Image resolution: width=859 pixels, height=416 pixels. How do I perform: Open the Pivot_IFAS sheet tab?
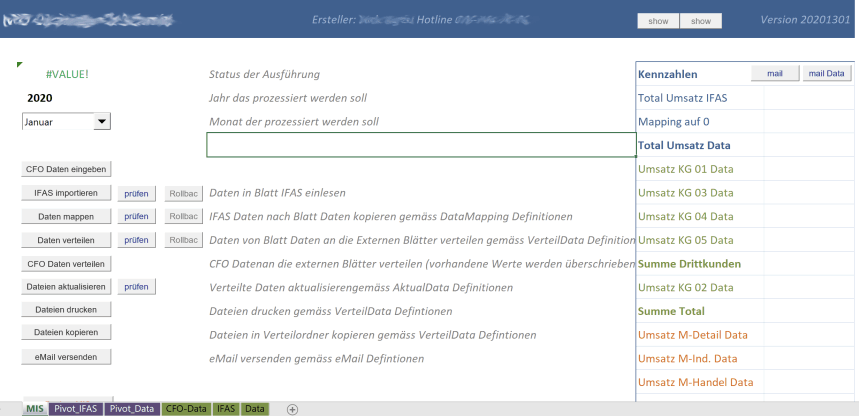click(x=75, y=409)
